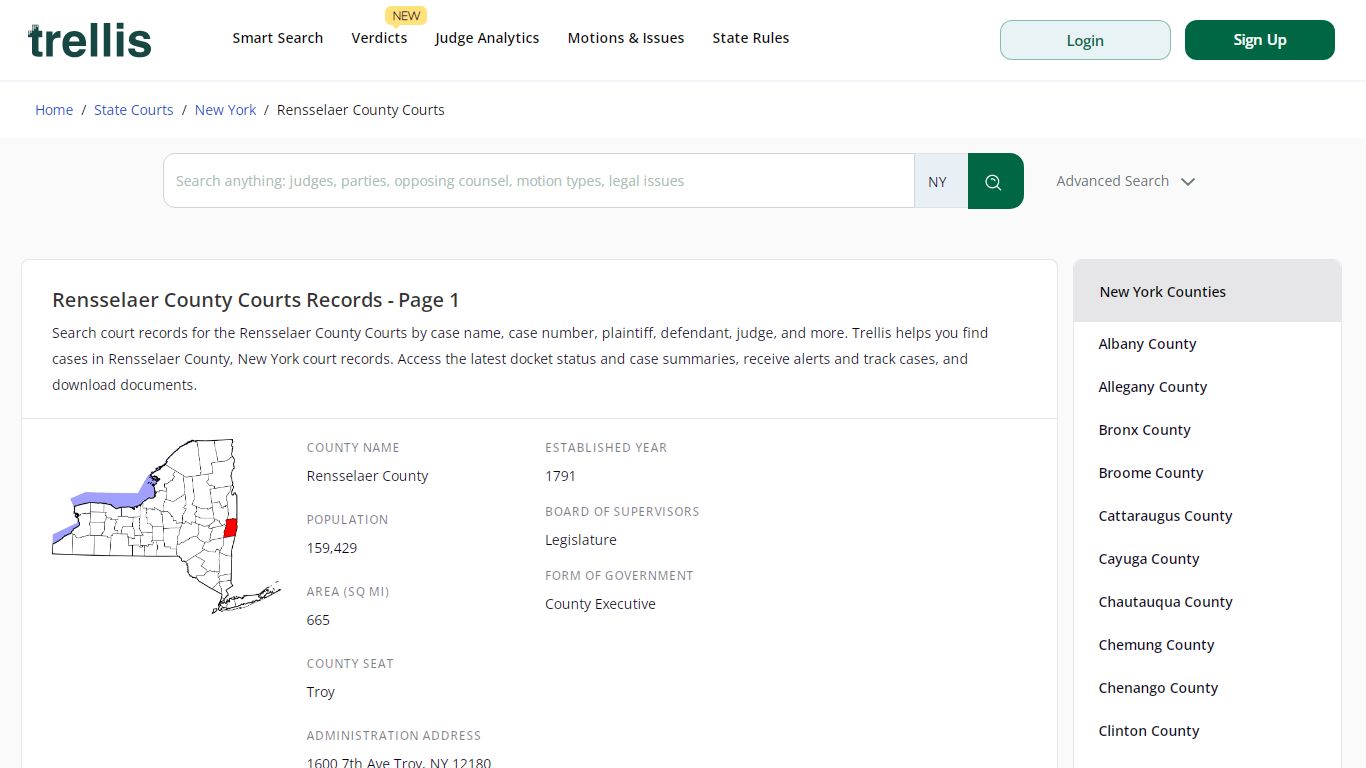
Task: Open New York breadcrumb link
Action: 226,110
